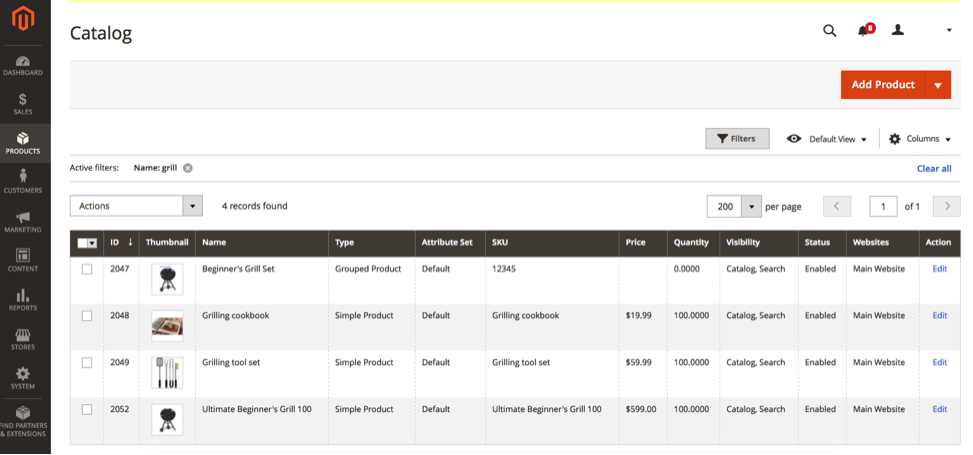
Task: Open the Columns settings menu
Action: pyautogui.click(x=920, y=139)
